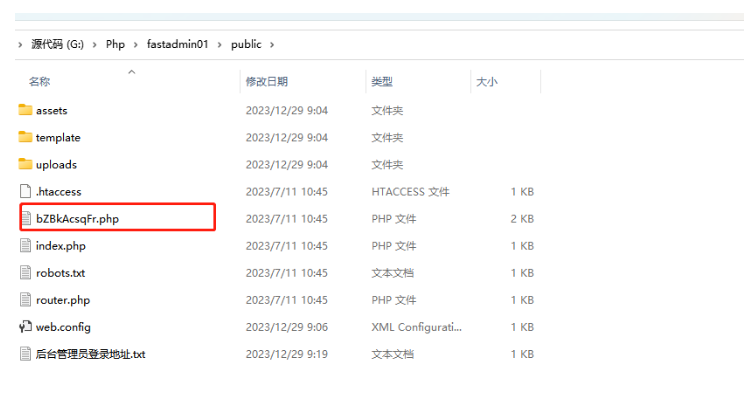The width and height of the screenshot is (746, 420).
Task: Click the 2023/12/29 9:06 date cell
Action: tap(286, 327)
